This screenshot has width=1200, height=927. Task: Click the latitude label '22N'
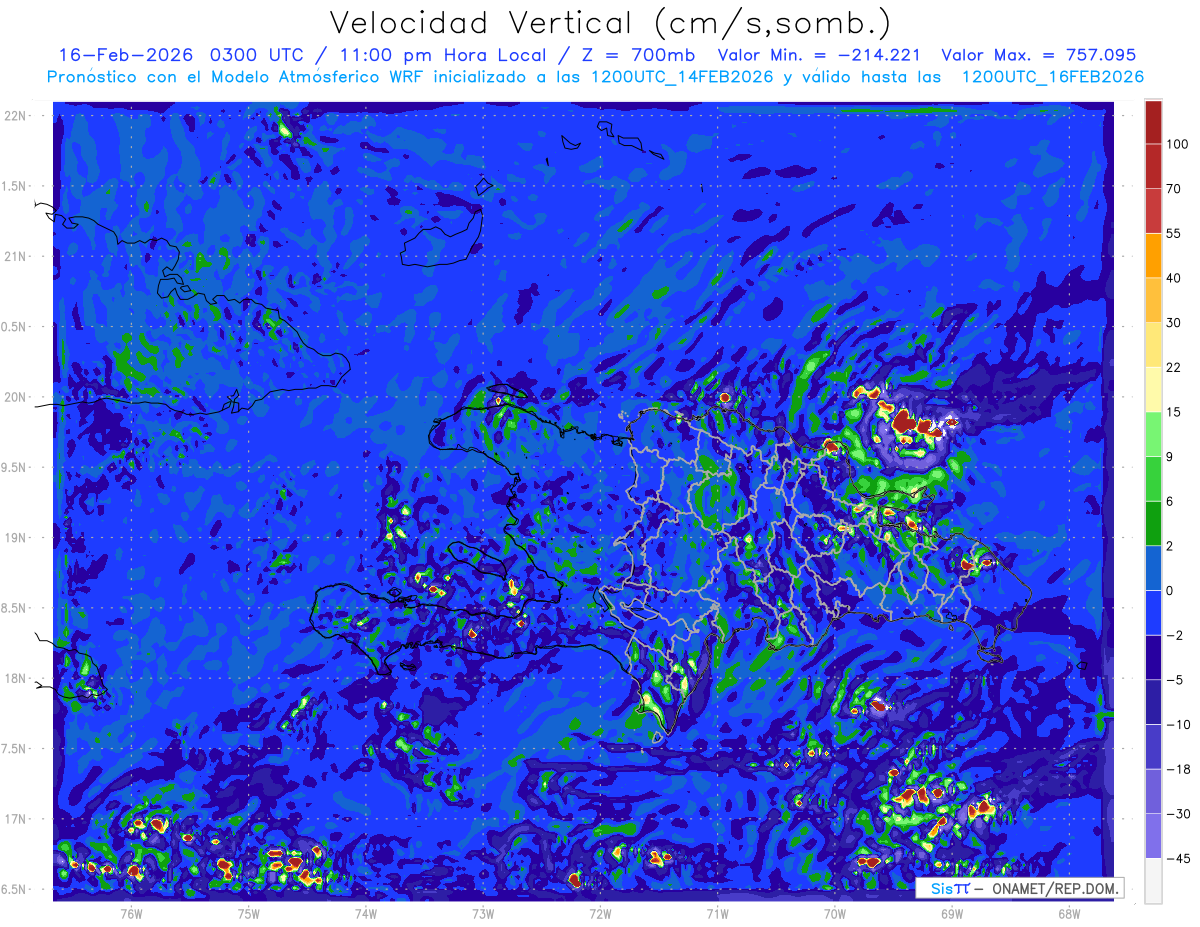pos(15,116)
